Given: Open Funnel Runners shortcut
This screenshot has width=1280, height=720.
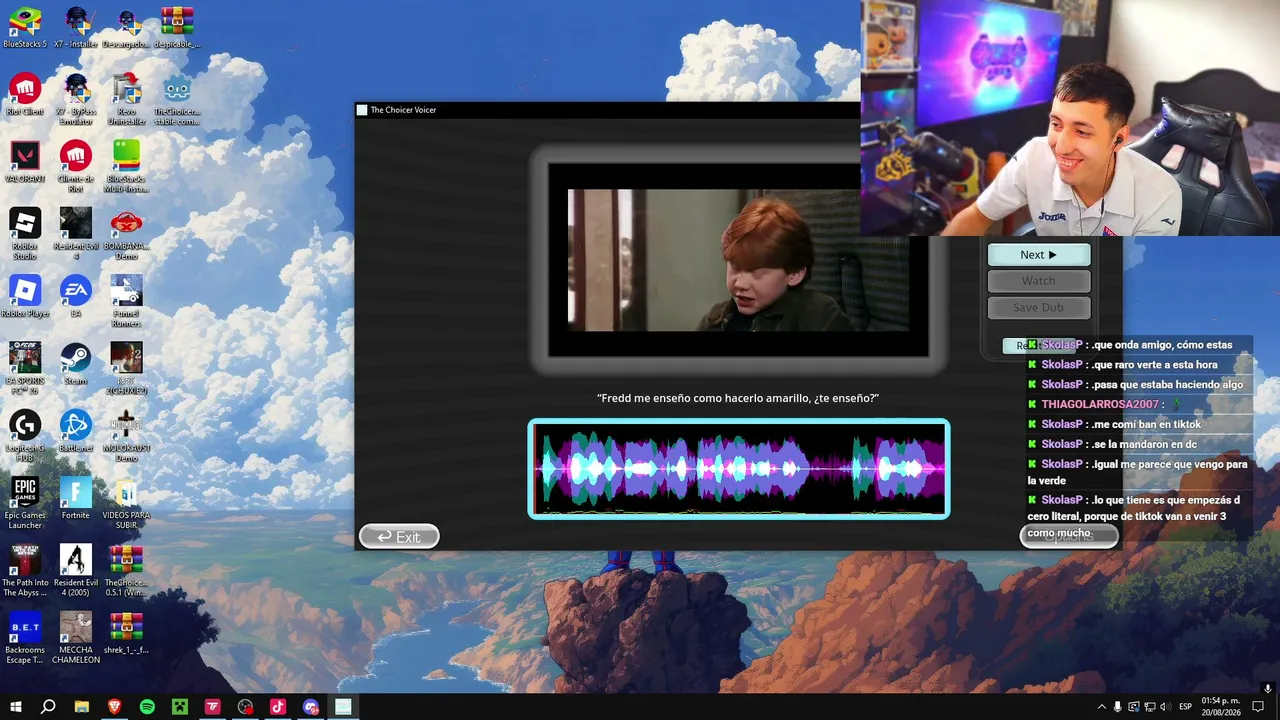Looking at the screenshot, I should click(x=126, y=301).
